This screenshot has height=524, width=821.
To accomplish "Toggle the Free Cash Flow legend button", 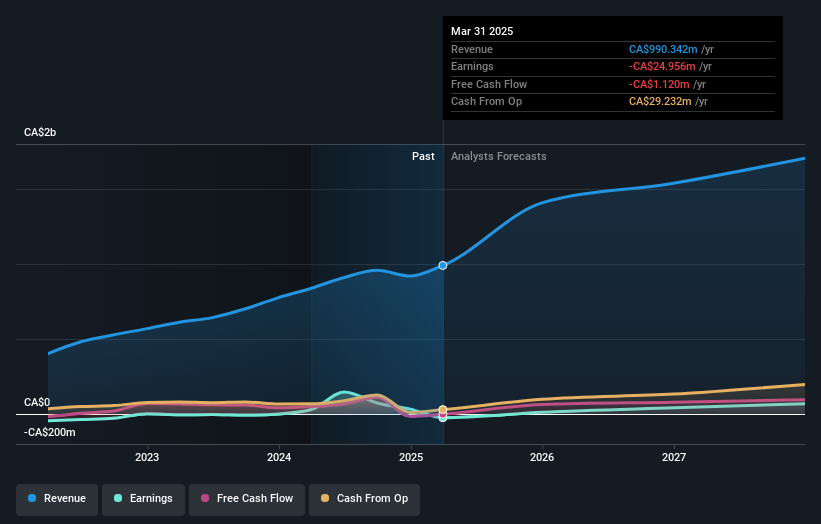I will coord(247,499).
